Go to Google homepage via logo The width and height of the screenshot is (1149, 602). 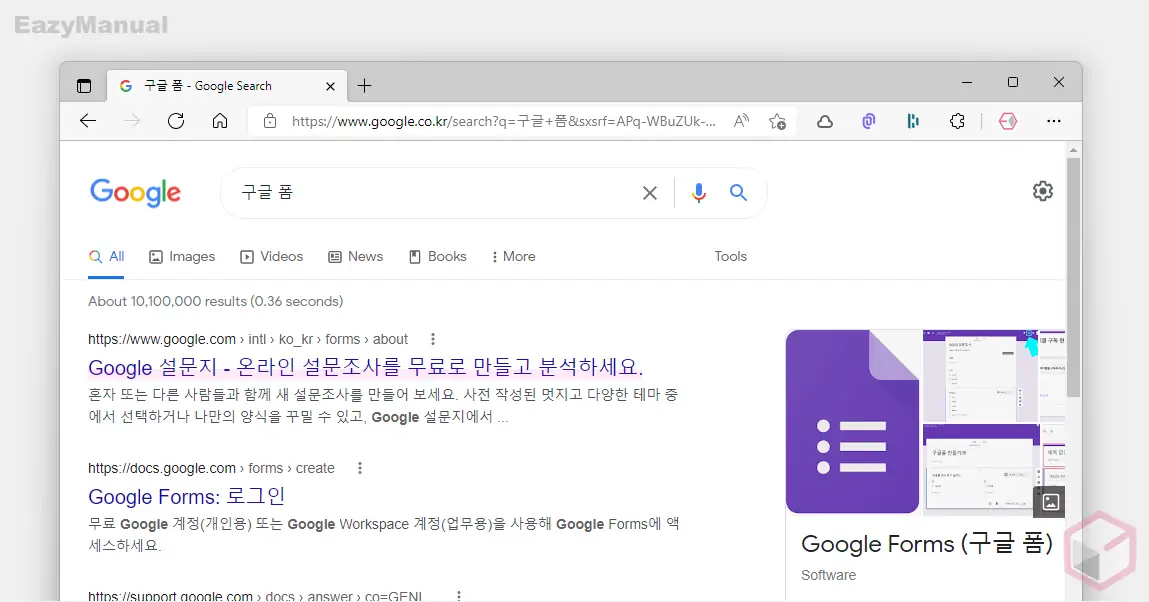tap(136, 193)
